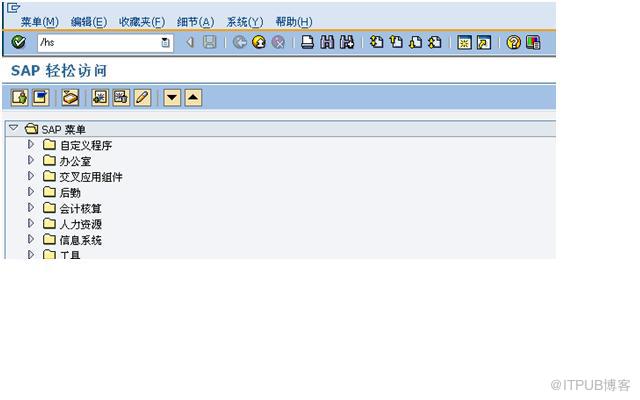Click the Move Favorites Down arrow

(172, 98)
